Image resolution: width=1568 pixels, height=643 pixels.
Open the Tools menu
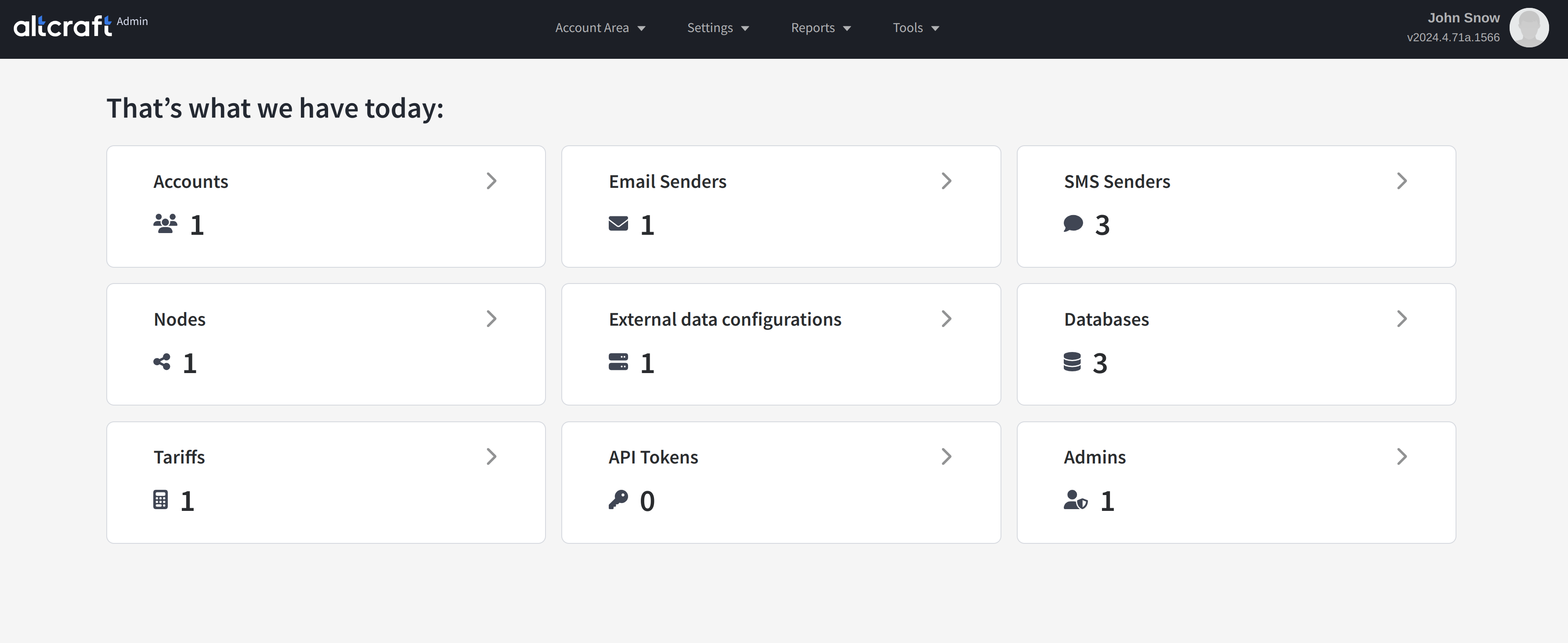915,28
